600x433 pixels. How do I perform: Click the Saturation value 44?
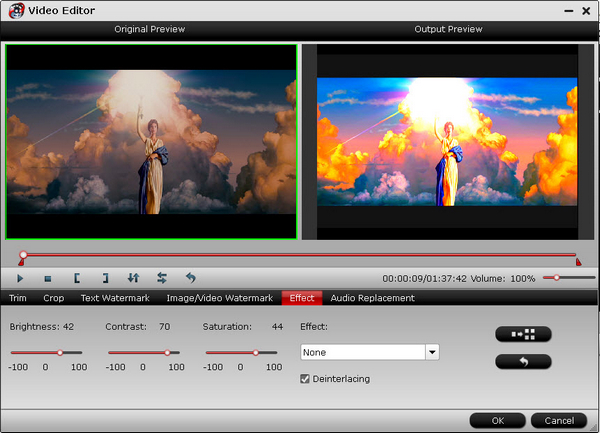click(x=277, y=327)
